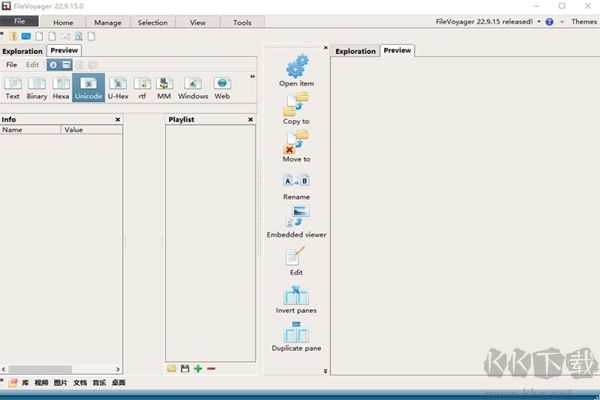Click the Name column header

pos(30,130)
